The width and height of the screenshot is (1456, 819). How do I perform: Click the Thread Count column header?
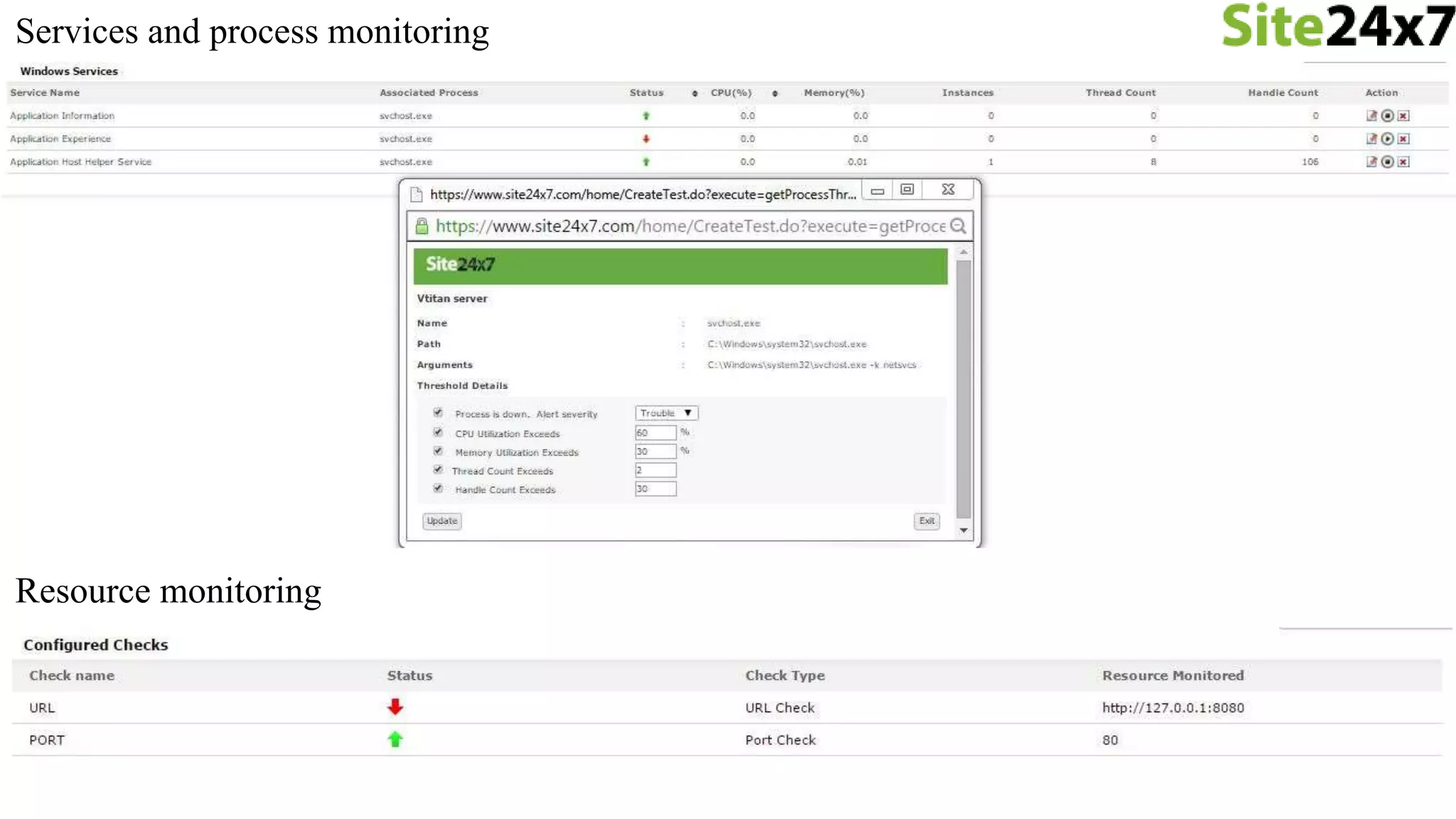(1120, 93)
